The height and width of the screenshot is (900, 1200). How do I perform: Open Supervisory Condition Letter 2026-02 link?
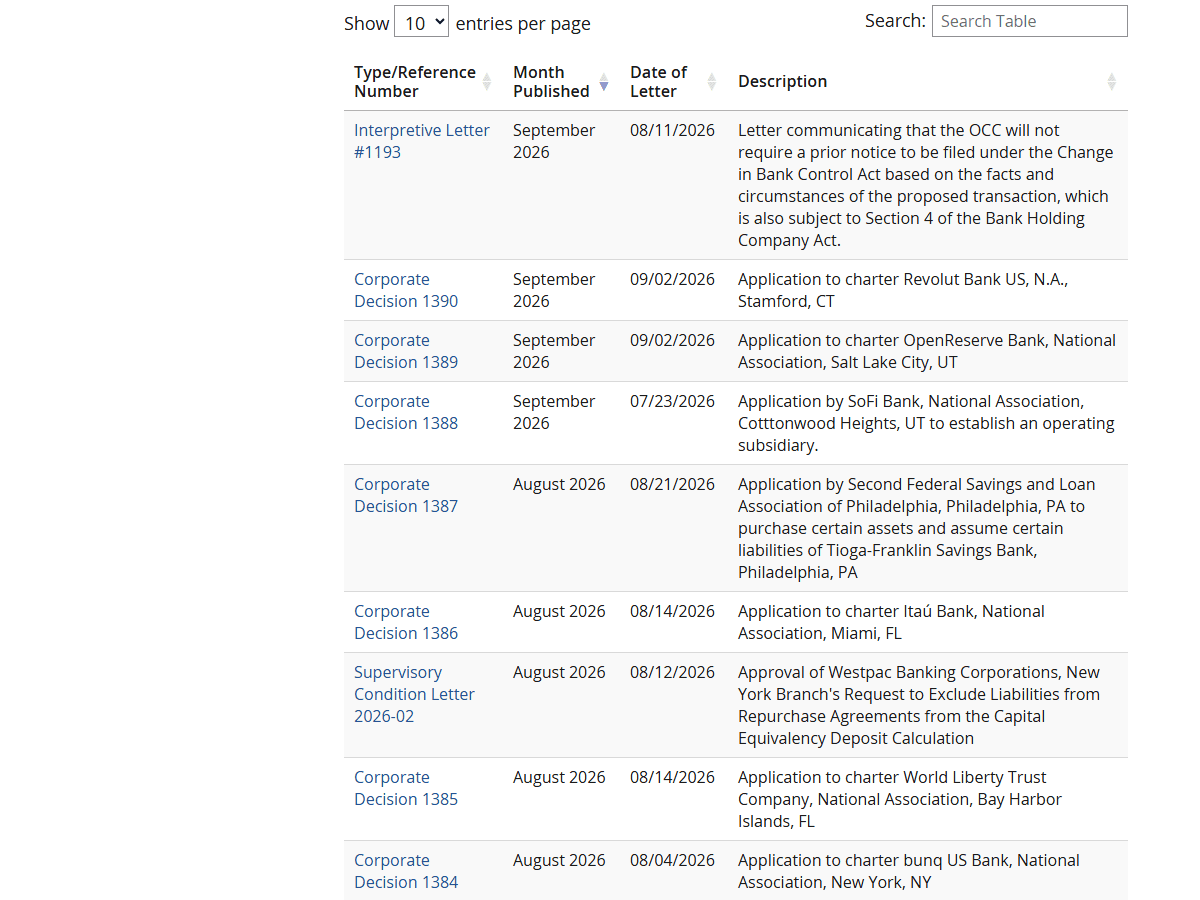pos(414,694)
